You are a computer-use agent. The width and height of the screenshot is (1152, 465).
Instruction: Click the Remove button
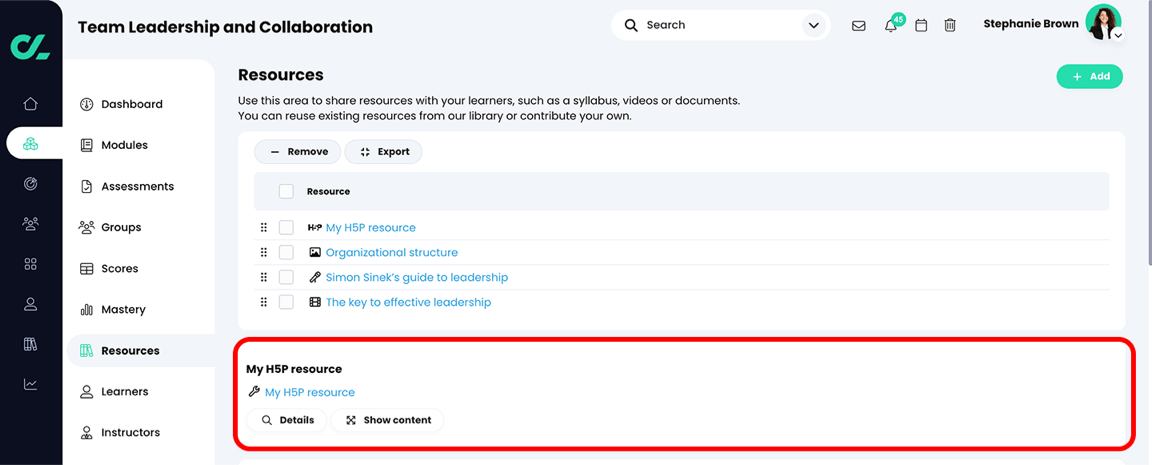298,152
